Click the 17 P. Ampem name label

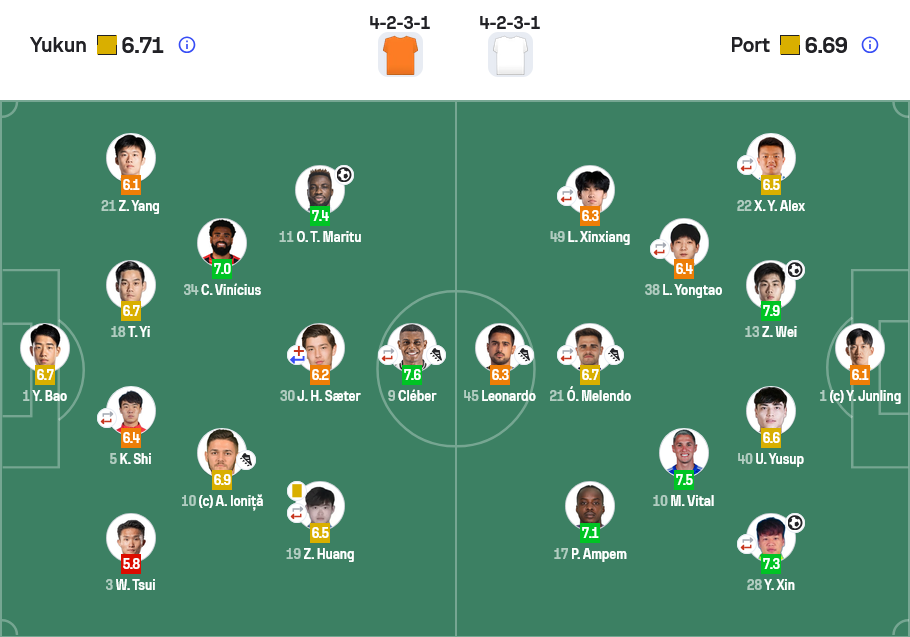tap(590, 554)
